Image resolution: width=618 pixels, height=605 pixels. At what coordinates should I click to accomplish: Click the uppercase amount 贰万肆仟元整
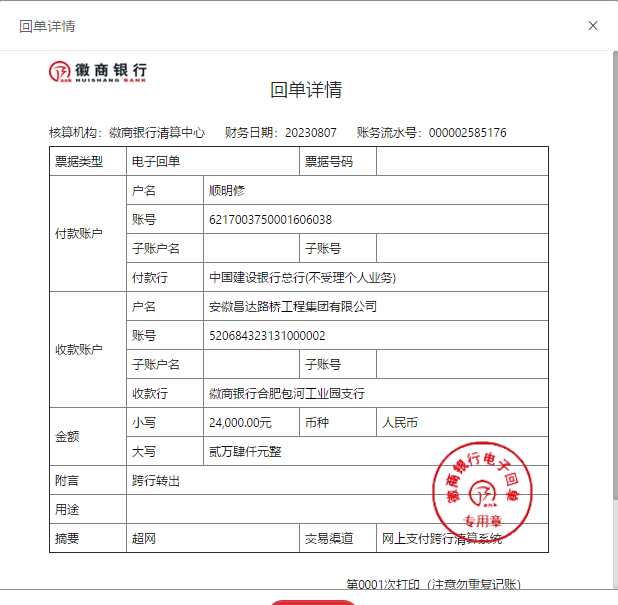click(245, 451)
